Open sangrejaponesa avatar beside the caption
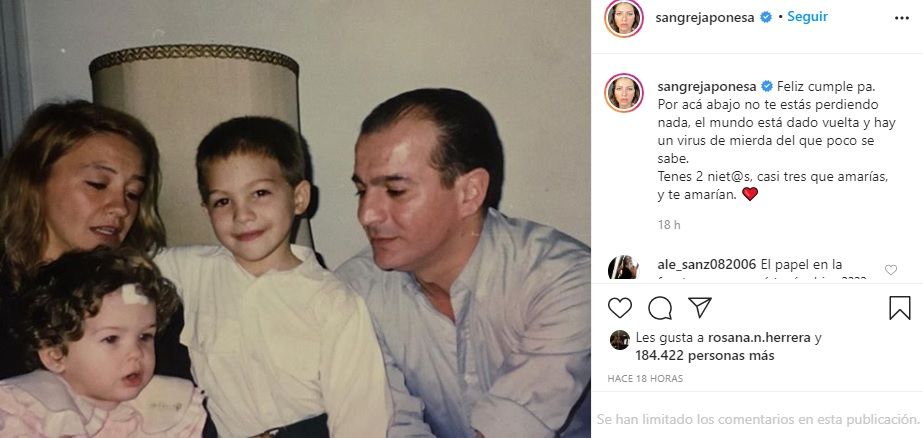This screenshot has width=923, height=438. point(623,92)
